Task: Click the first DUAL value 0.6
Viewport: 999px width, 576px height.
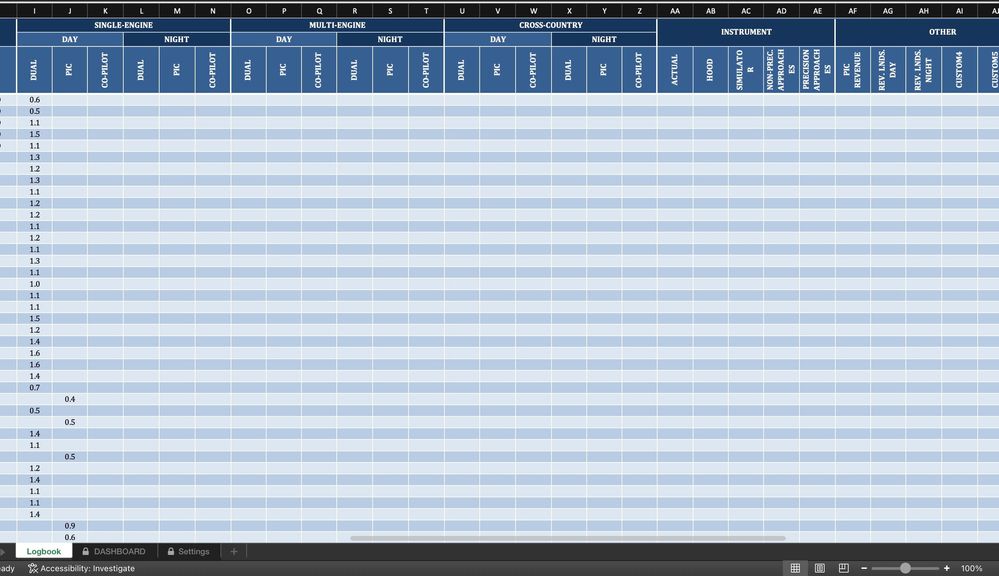Action: tap(34, 99)
